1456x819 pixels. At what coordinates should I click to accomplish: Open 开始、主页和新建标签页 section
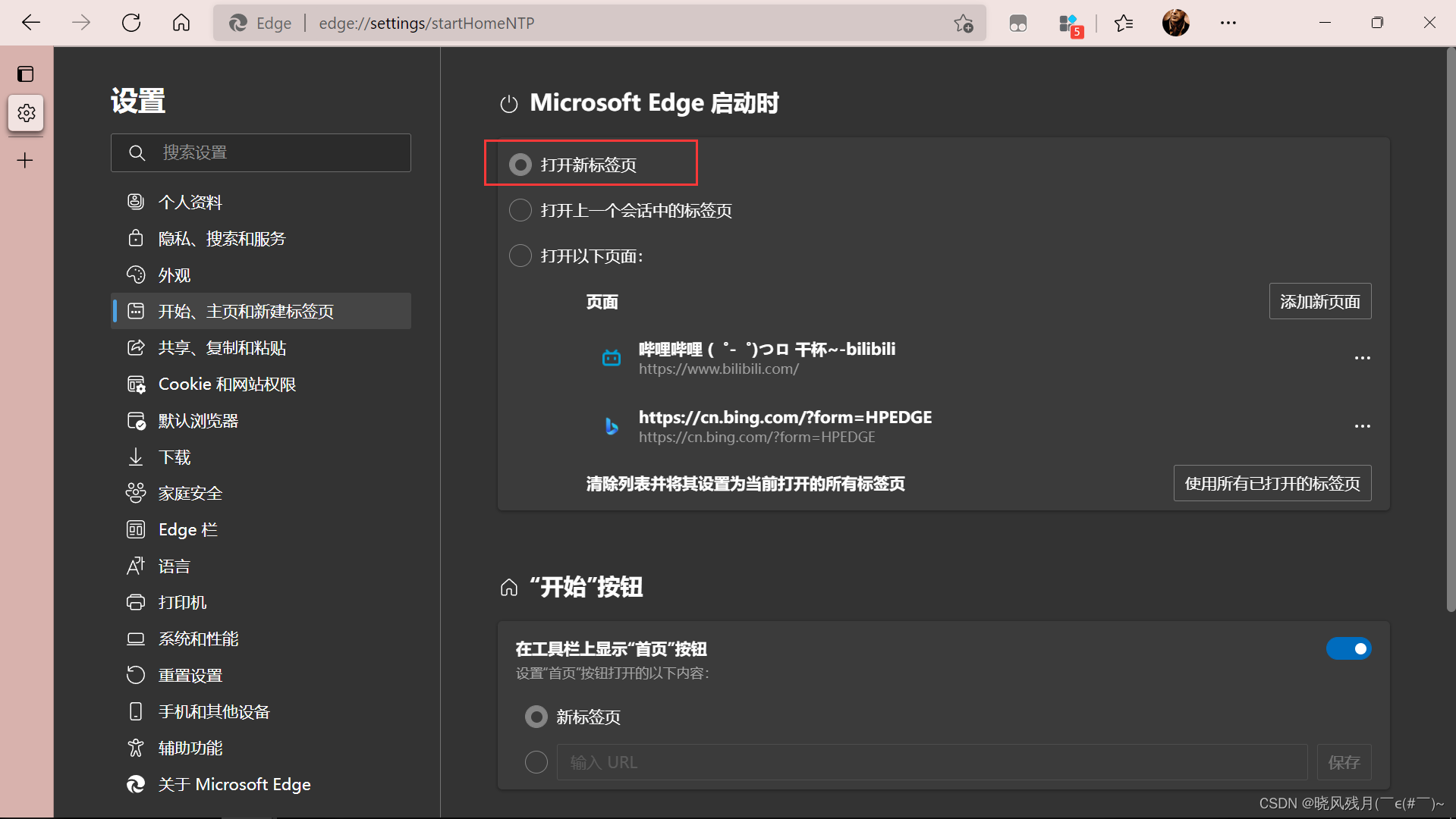click(261, 311)
